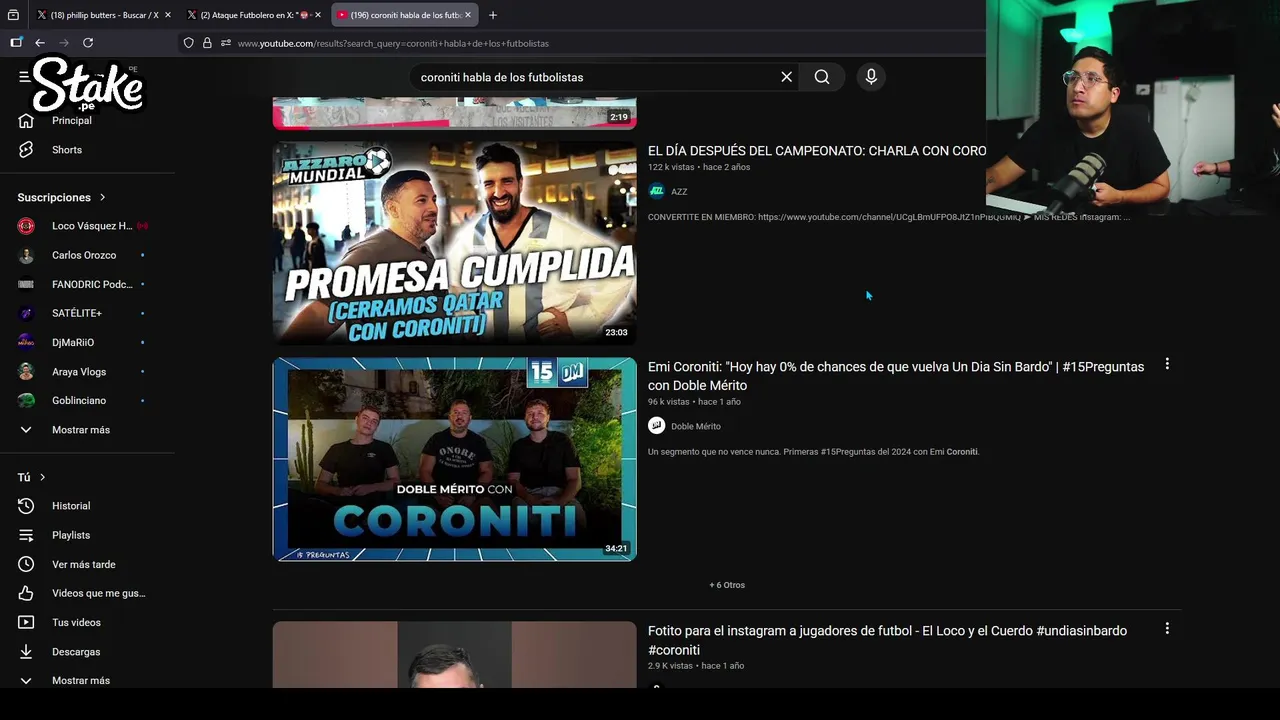This screenshot has height=720, width=1280.
Task: Open the AZZ channel avatar
Action: click(x=656, y=191)
